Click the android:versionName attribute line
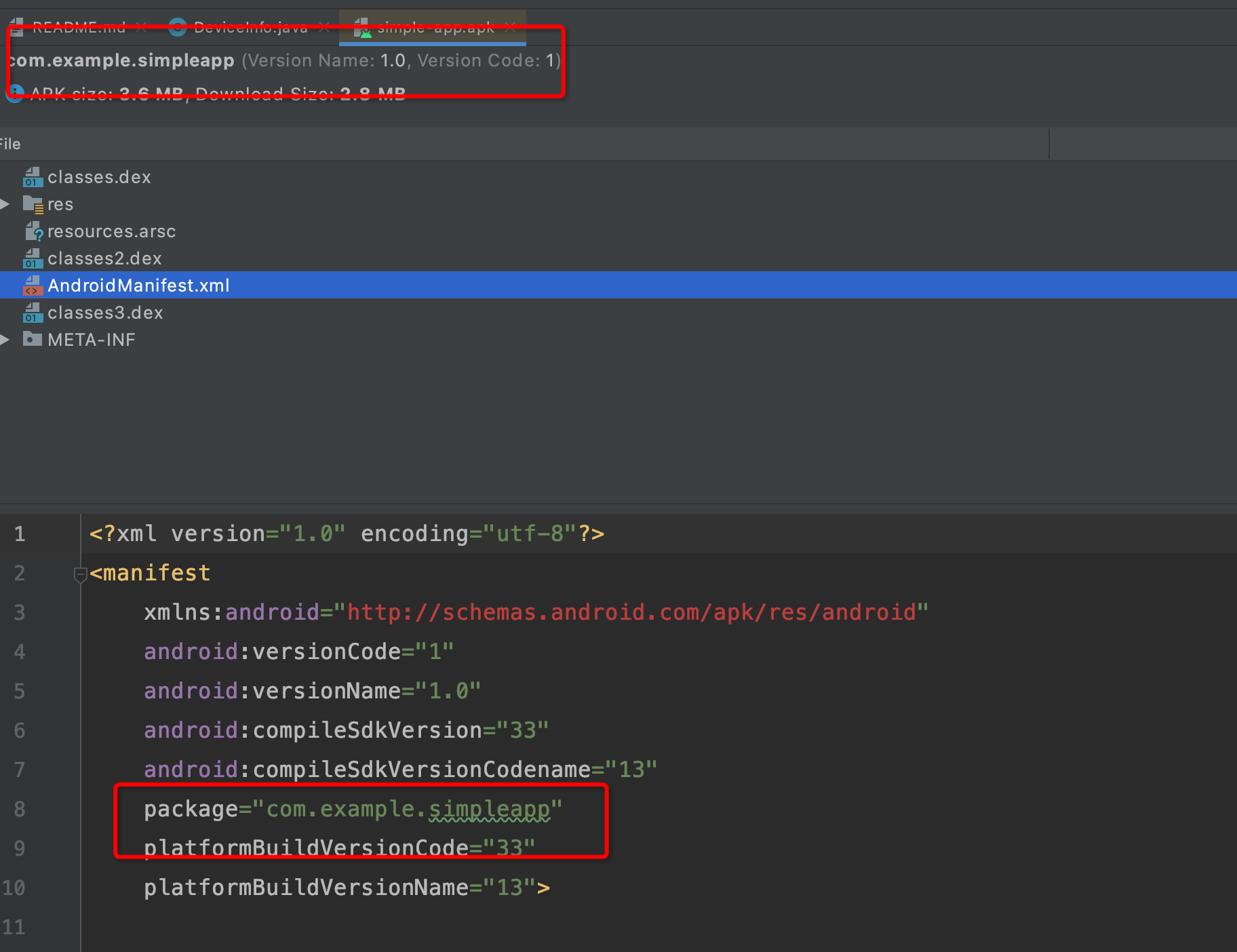This screenshot has width=1237, height=952. (x=312, y=691)
